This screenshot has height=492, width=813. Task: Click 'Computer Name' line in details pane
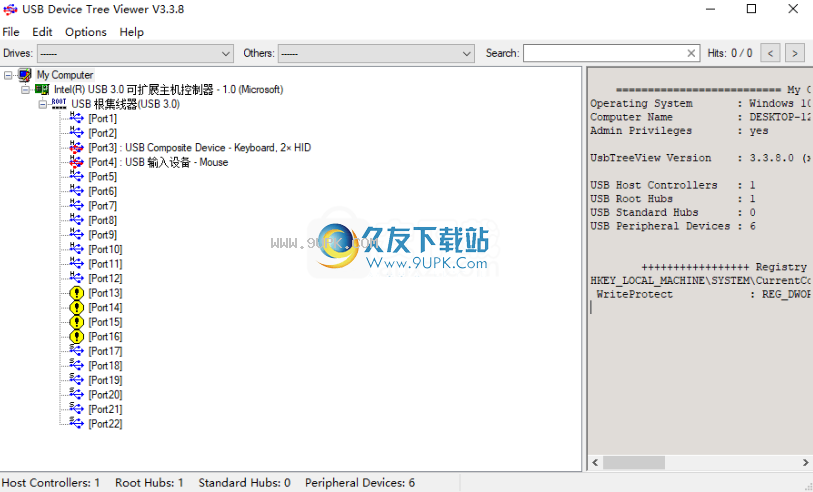click(x=701, y=117)
